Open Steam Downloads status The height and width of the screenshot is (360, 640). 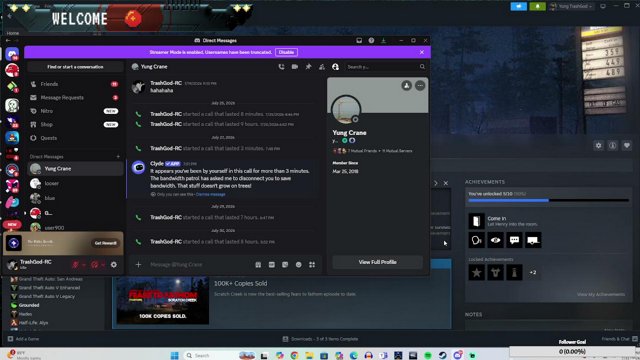[x=320, y=339]
